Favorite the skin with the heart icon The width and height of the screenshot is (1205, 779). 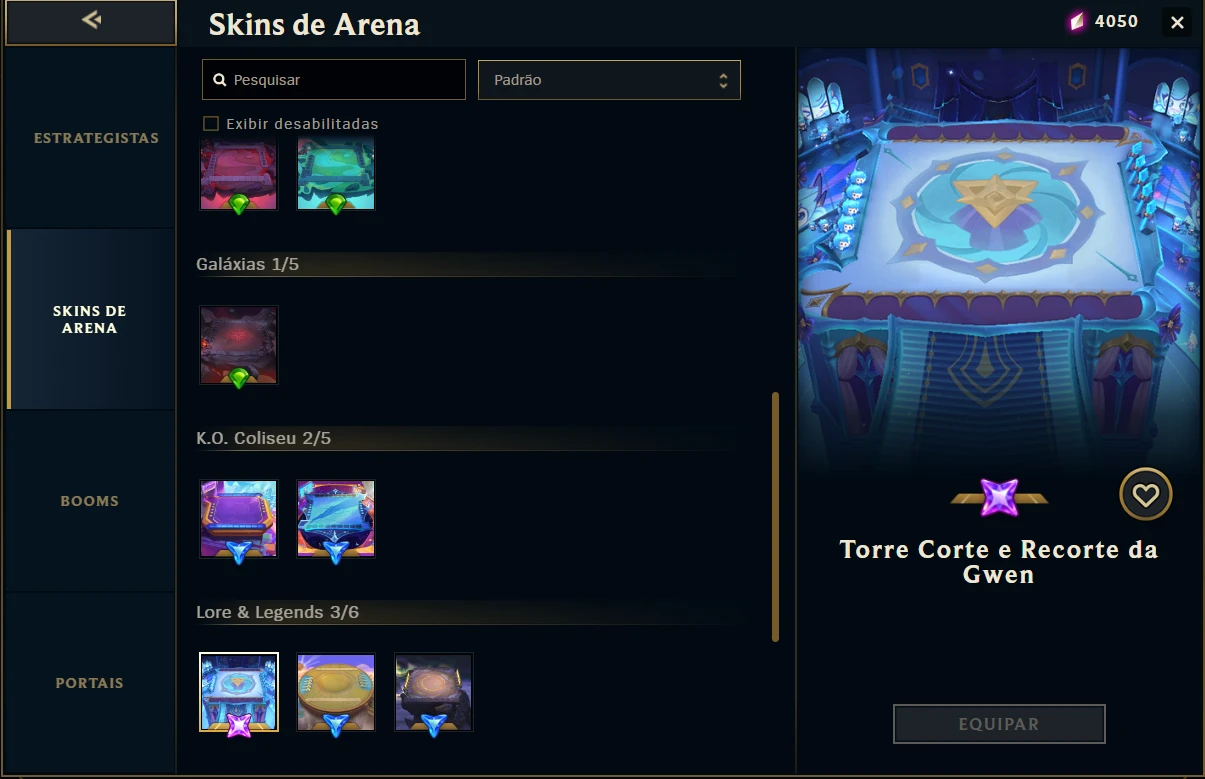click(x=1145, y=494)
